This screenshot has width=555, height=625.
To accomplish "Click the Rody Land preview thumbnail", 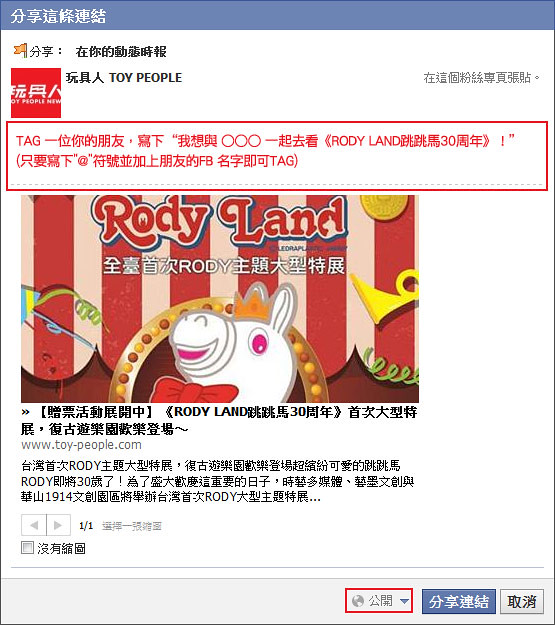I will (220, 299).
